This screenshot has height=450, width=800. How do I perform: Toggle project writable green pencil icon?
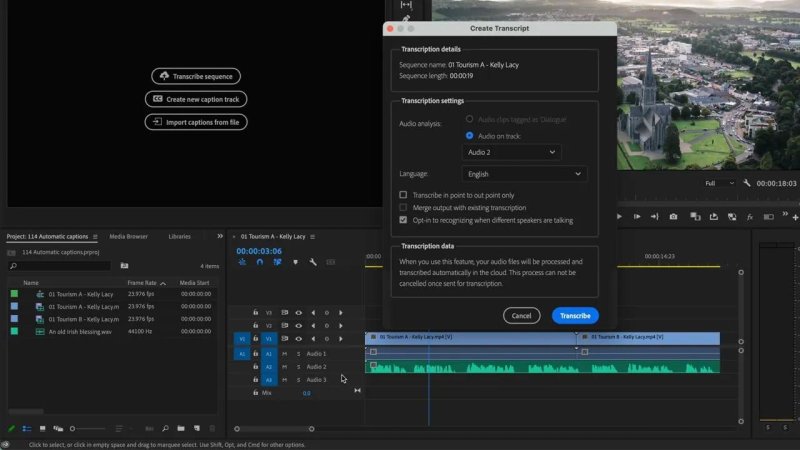11,429
